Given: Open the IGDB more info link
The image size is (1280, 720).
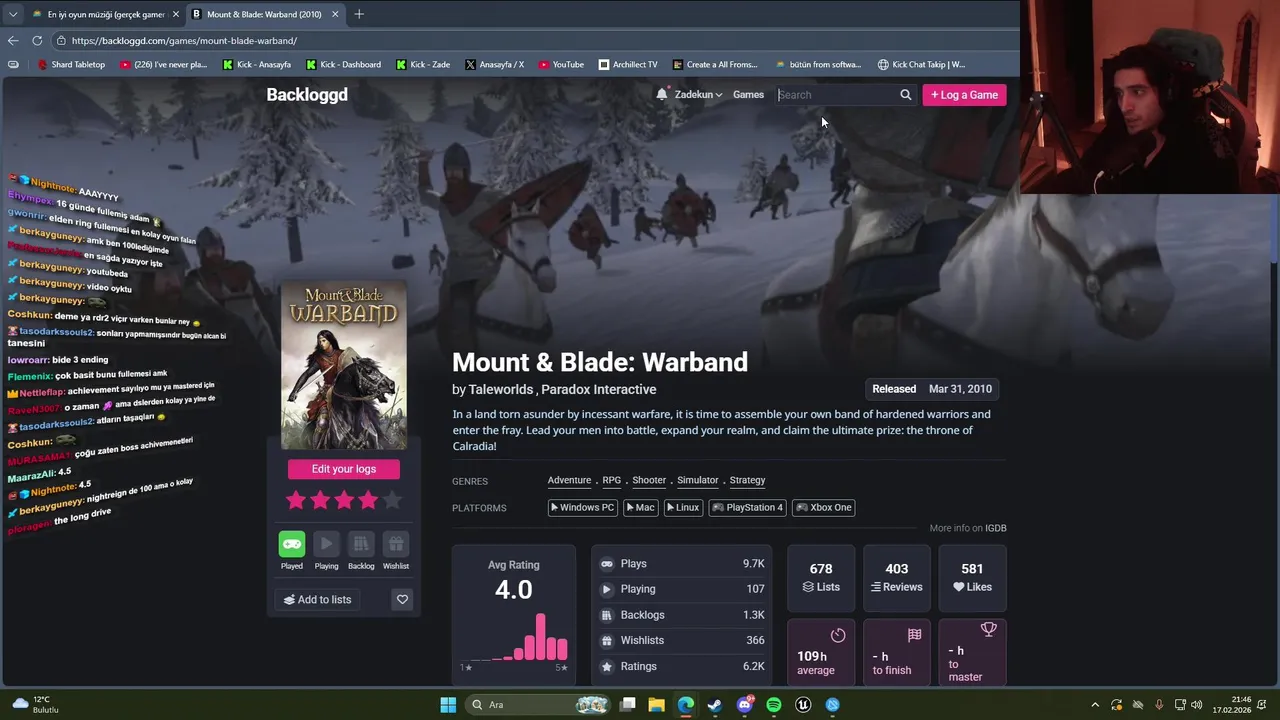Looking at the screenshot, I should coord(996,528).
